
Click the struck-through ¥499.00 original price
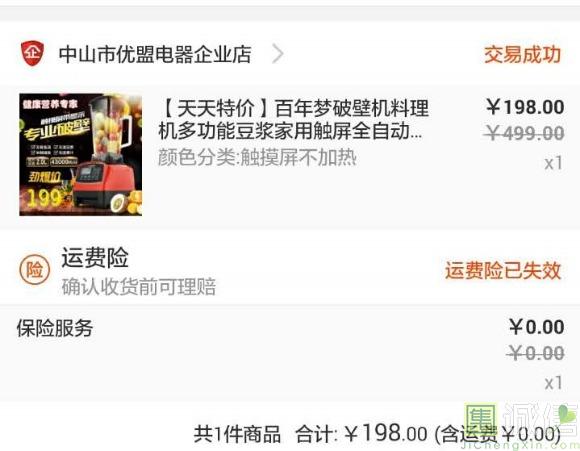(524, 133)
